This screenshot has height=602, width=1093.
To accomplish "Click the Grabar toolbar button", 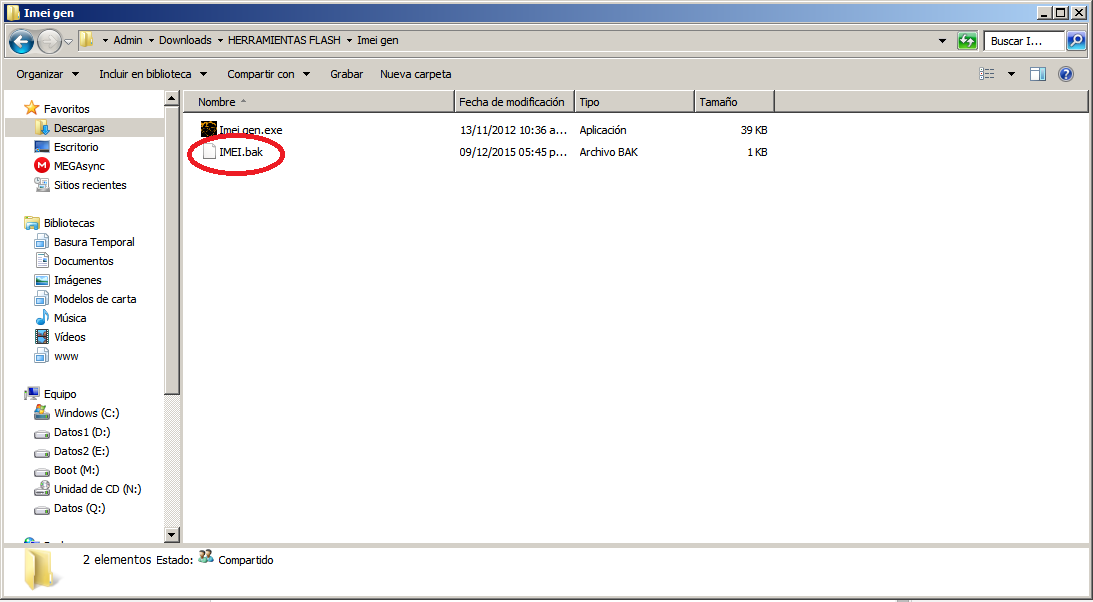I will 346,74.
